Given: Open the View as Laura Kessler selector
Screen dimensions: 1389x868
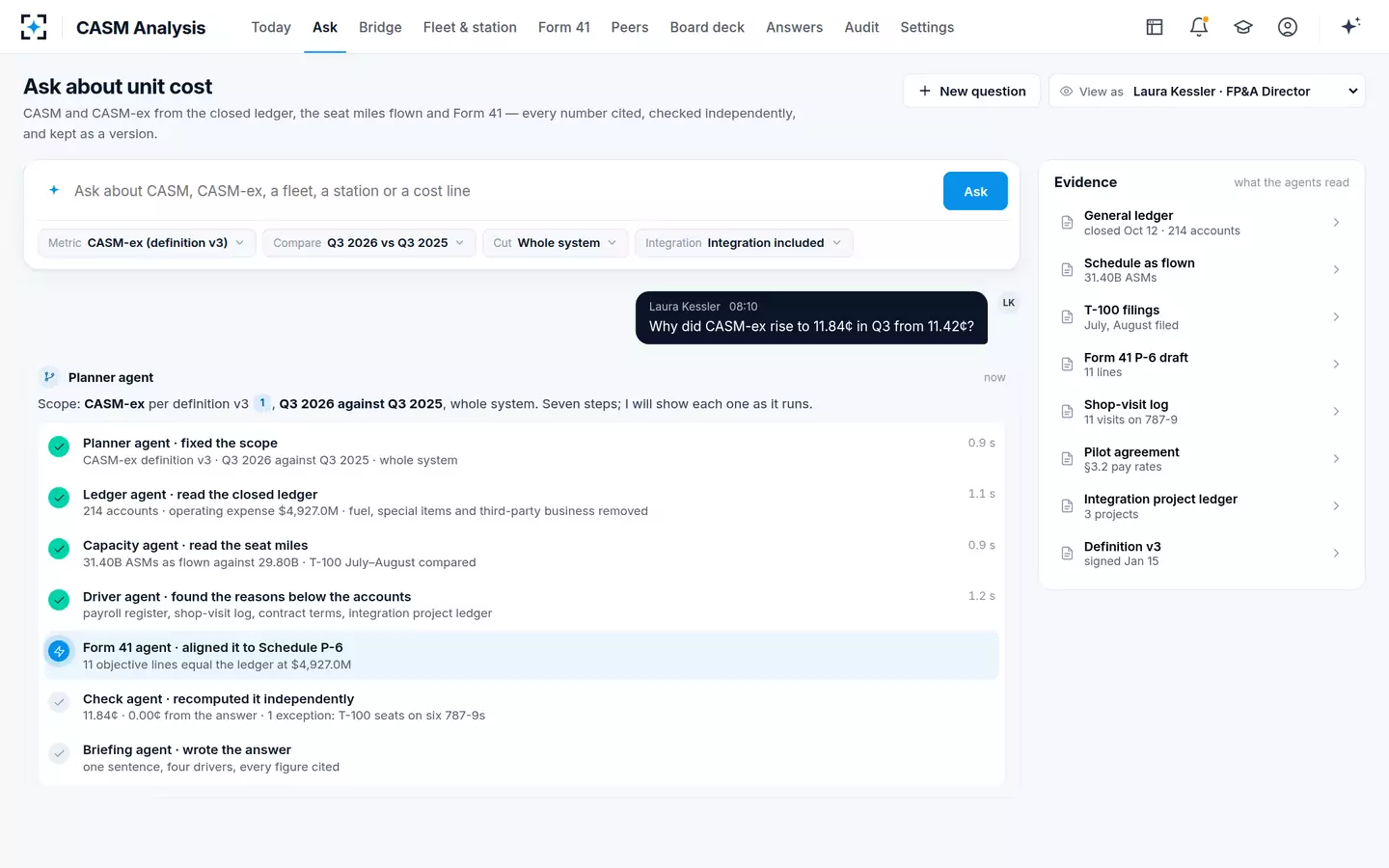Looking at the screenshot, I should click(1207, 91).
